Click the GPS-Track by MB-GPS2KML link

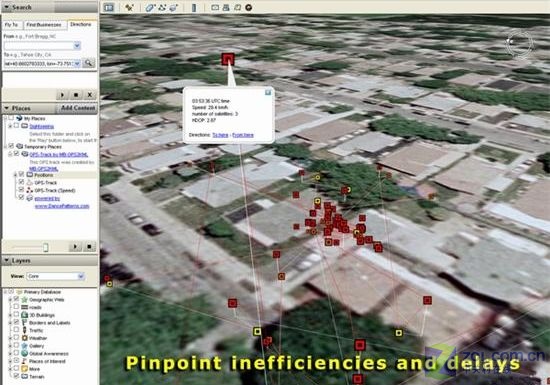click(59, 155)
